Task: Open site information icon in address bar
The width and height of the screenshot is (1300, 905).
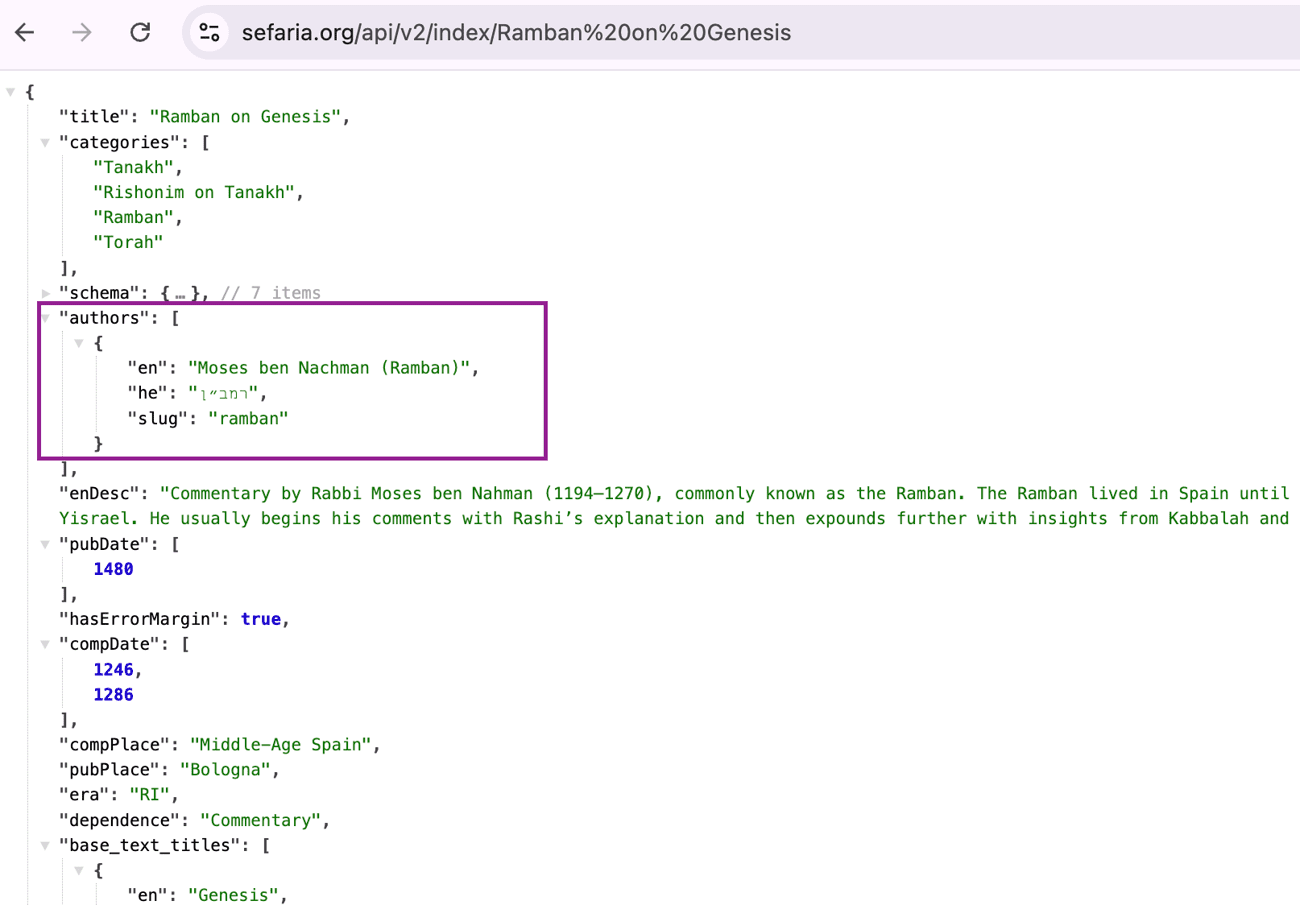Action: 209,32
